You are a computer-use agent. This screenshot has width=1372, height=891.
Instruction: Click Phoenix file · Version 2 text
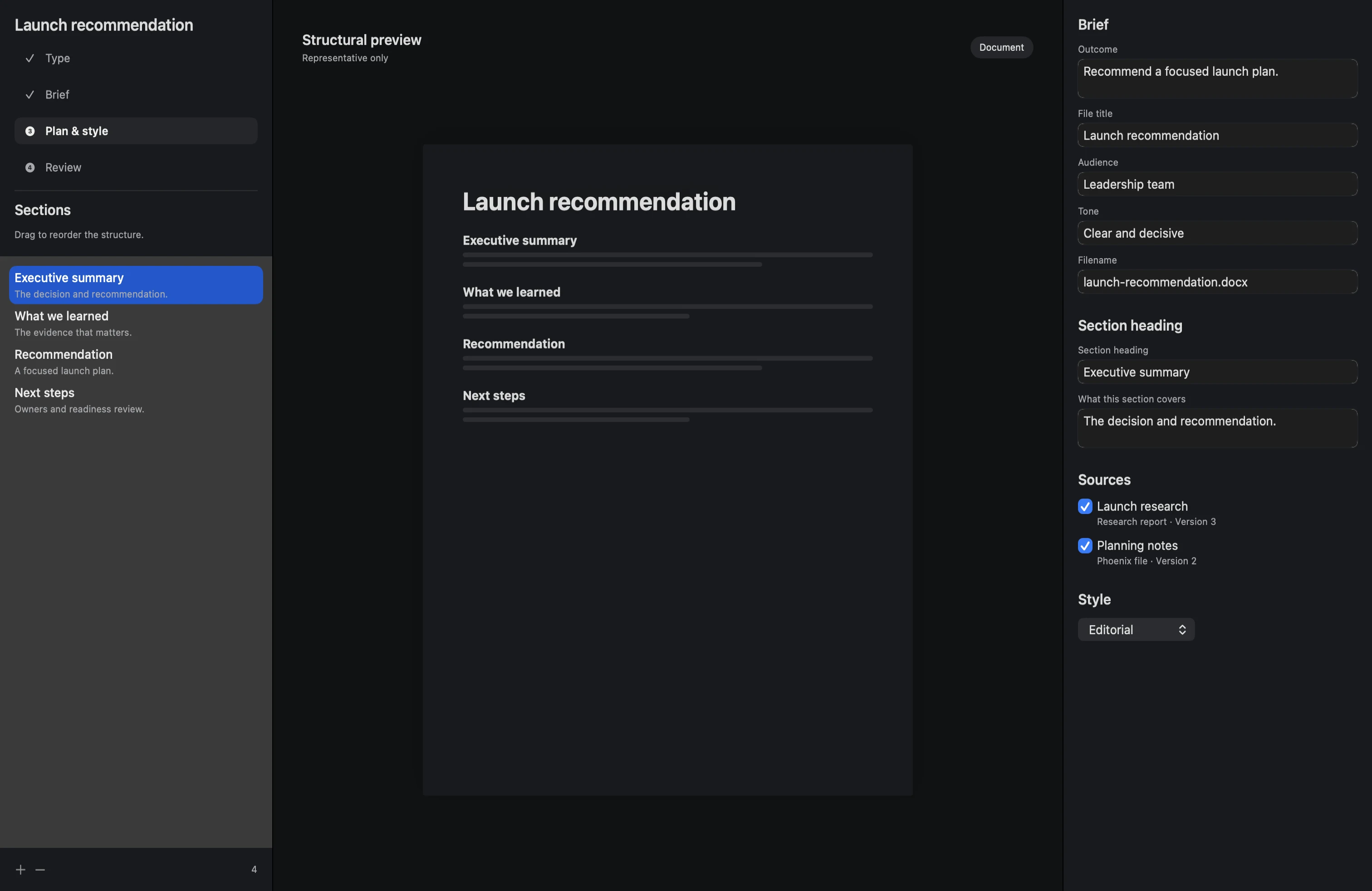point(1146,561)
